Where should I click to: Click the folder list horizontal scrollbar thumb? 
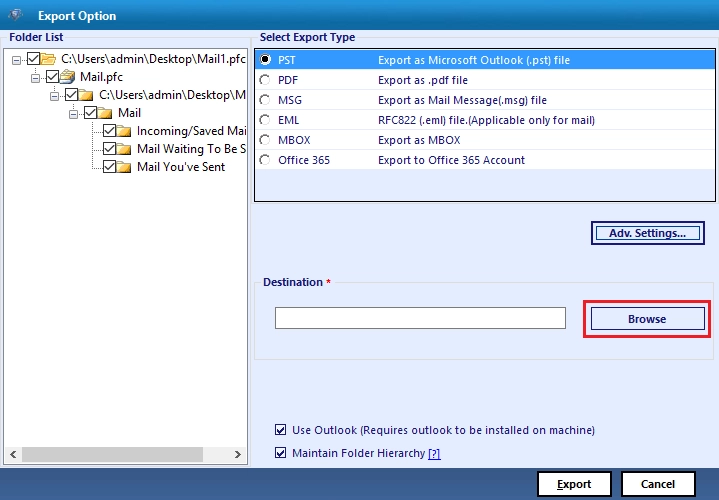(112, 454)
